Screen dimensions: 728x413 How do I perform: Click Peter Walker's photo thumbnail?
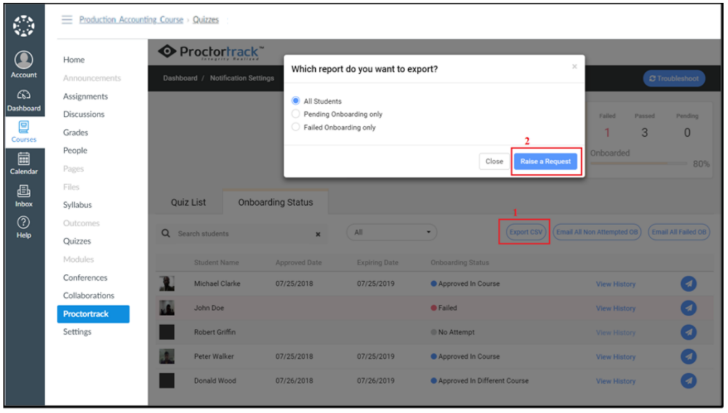167,356
